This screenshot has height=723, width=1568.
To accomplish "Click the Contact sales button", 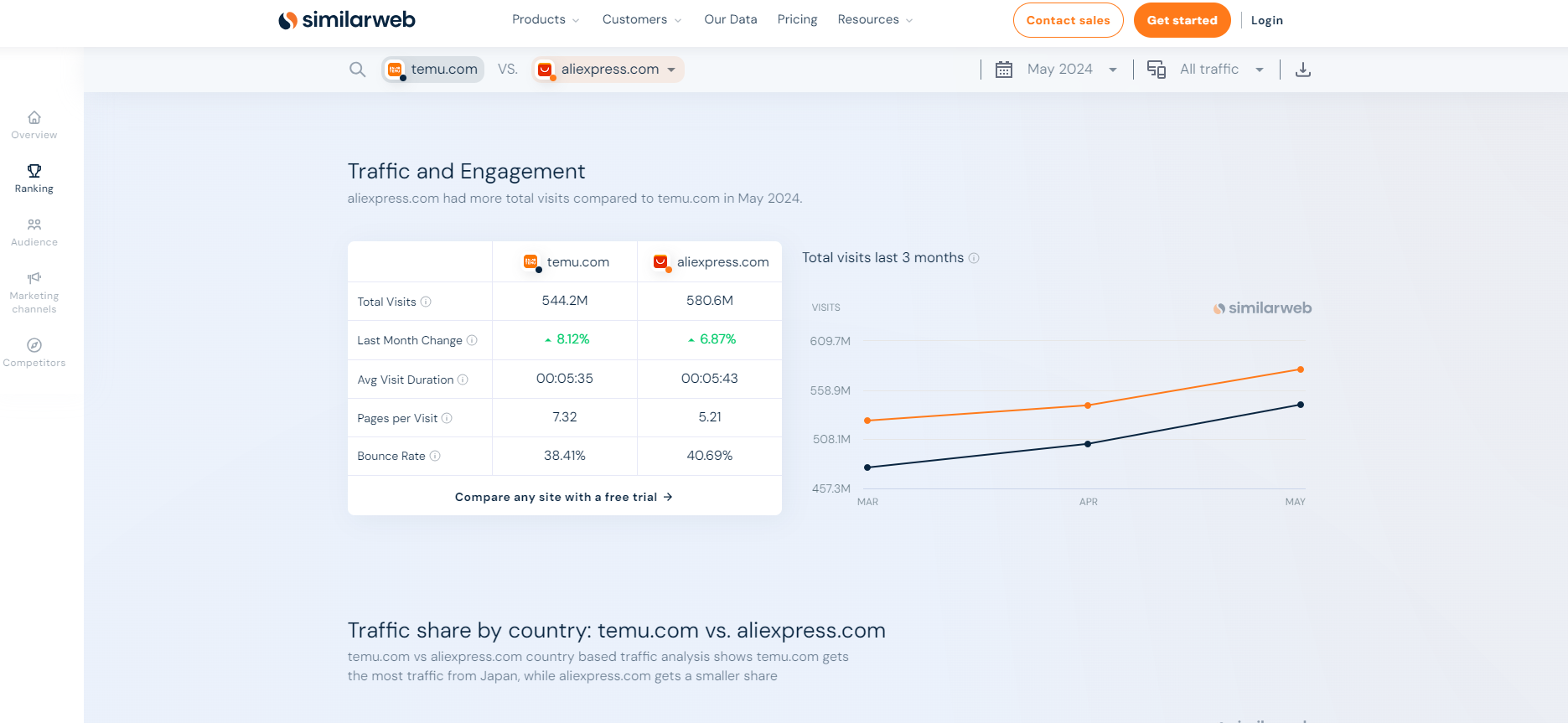I will 1068,20.
